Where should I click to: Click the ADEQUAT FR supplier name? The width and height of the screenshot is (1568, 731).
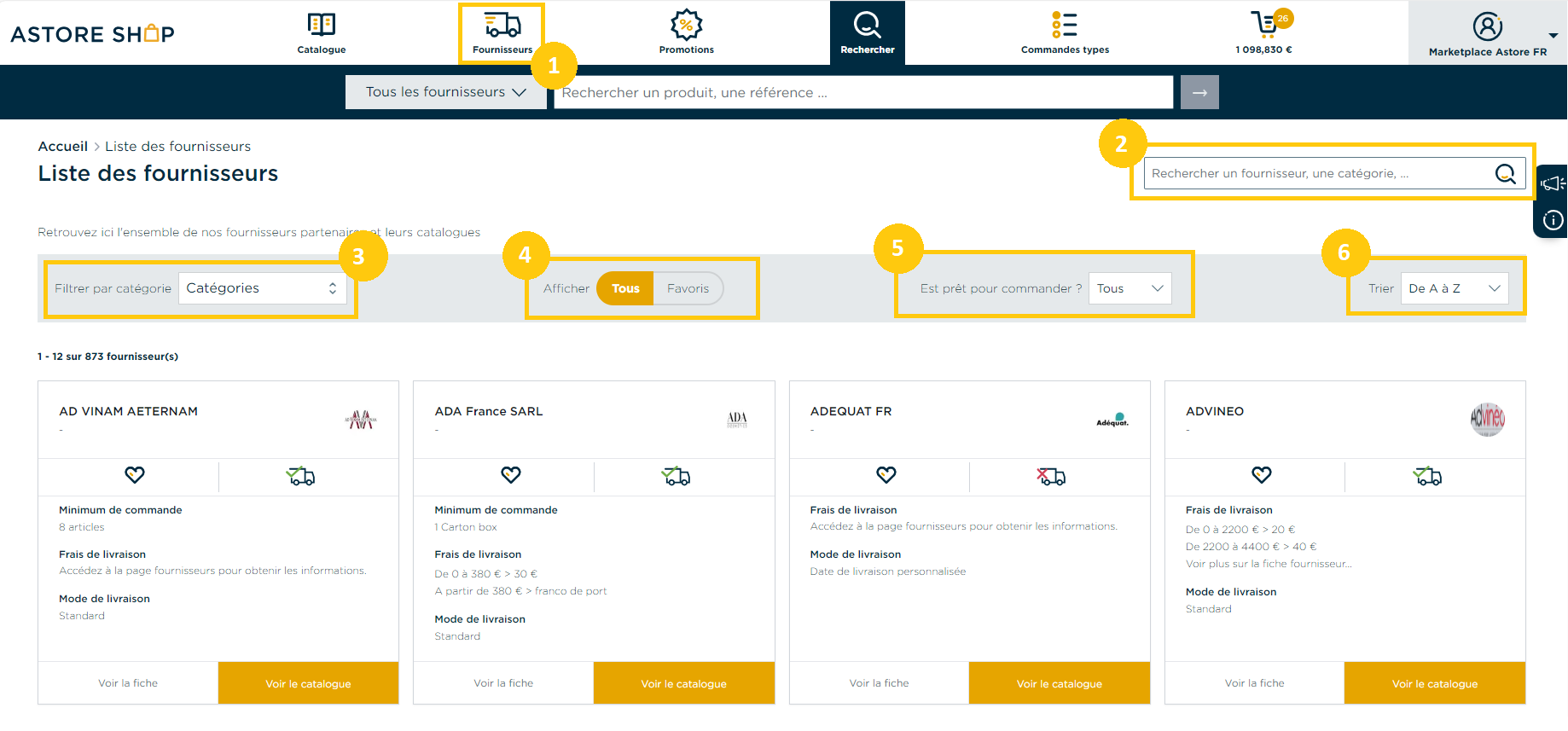pyautogui.click(x=851, y=411)
